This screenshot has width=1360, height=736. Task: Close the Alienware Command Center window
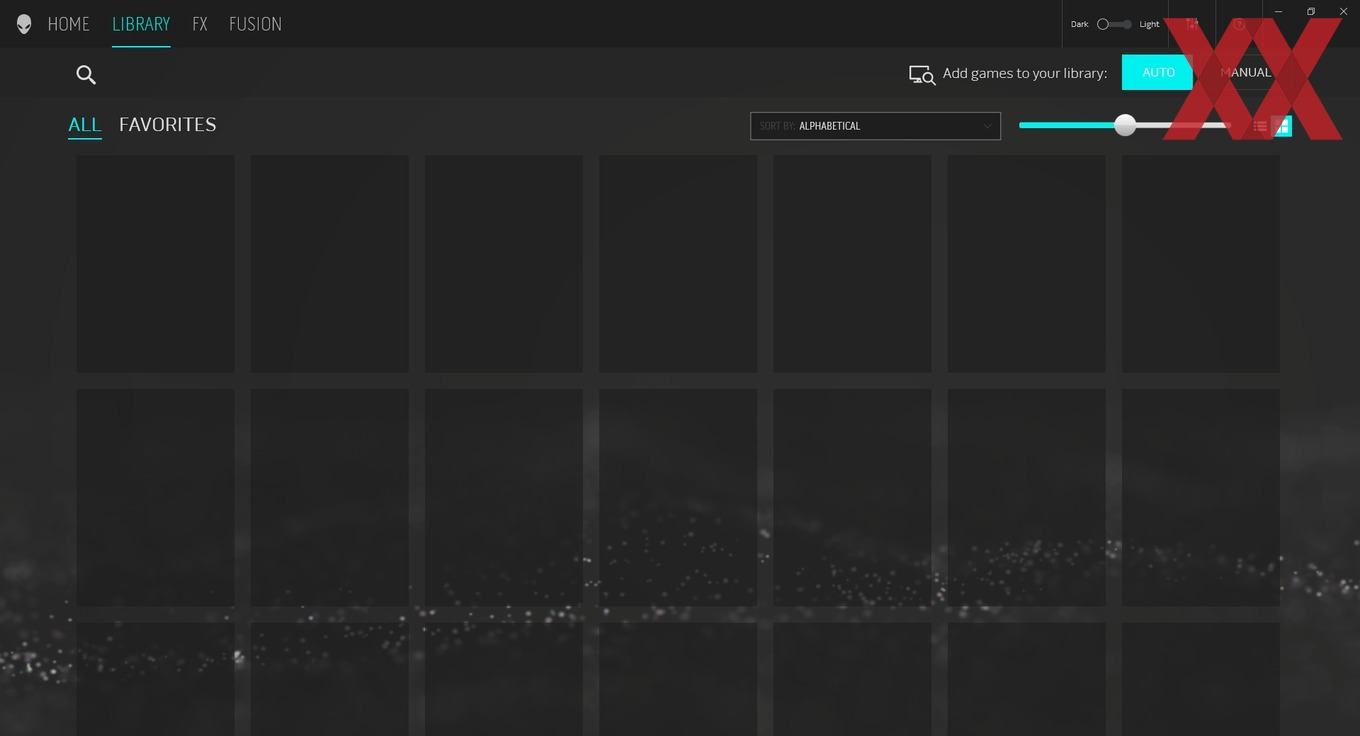point(1343,12)
